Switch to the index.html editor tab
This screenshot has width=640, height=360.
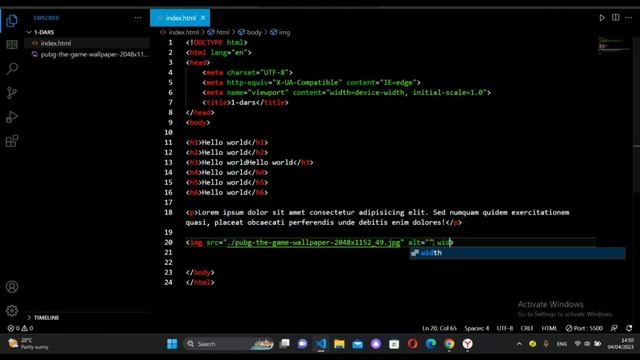click(180, 18)
